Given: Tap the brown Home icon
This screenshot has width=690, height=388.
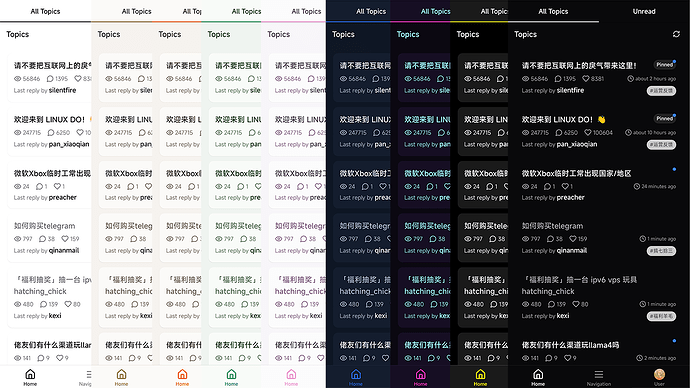Looking at the screenshot, I should 121,374.
